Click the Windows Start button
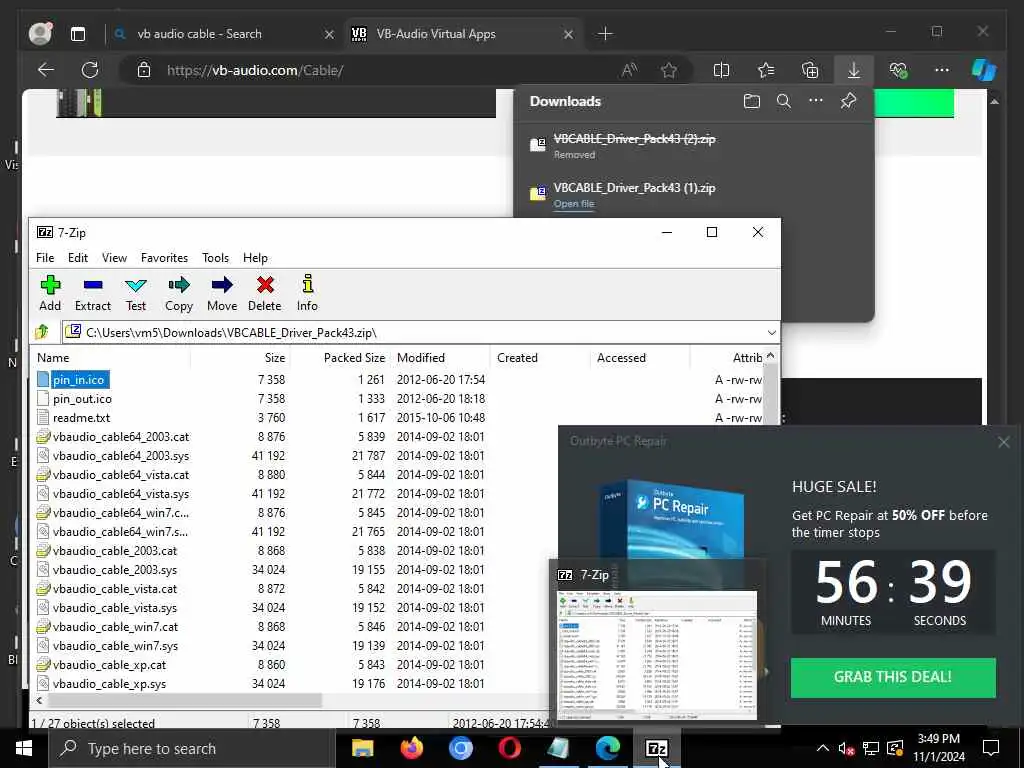Screen dimensions: 1024x768 tap(24, 748)
